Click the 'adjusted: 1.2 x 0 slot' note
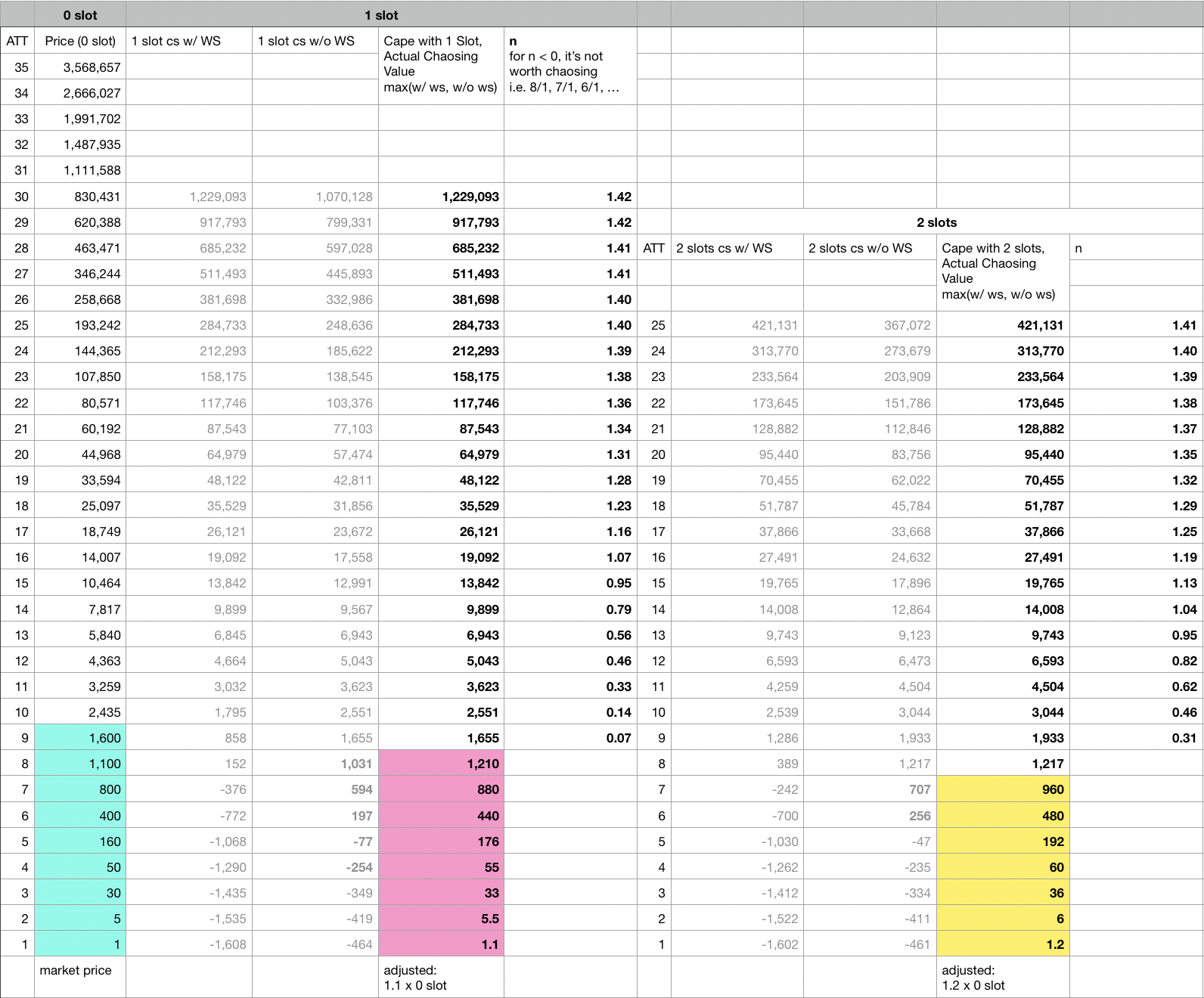Image resolution: width=1204 pixels, height=998 pixels. tap(1003, 977)
